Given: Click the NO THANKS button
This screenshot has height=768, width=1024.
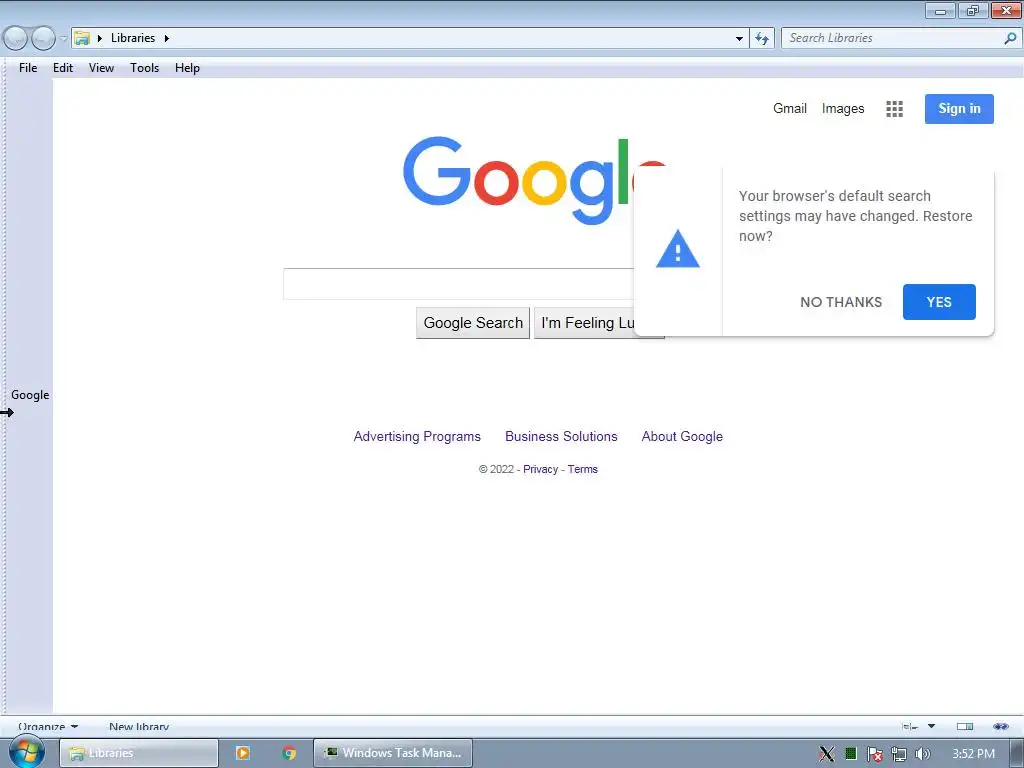Looking at the screenshot, I should [x=840, y=302].
